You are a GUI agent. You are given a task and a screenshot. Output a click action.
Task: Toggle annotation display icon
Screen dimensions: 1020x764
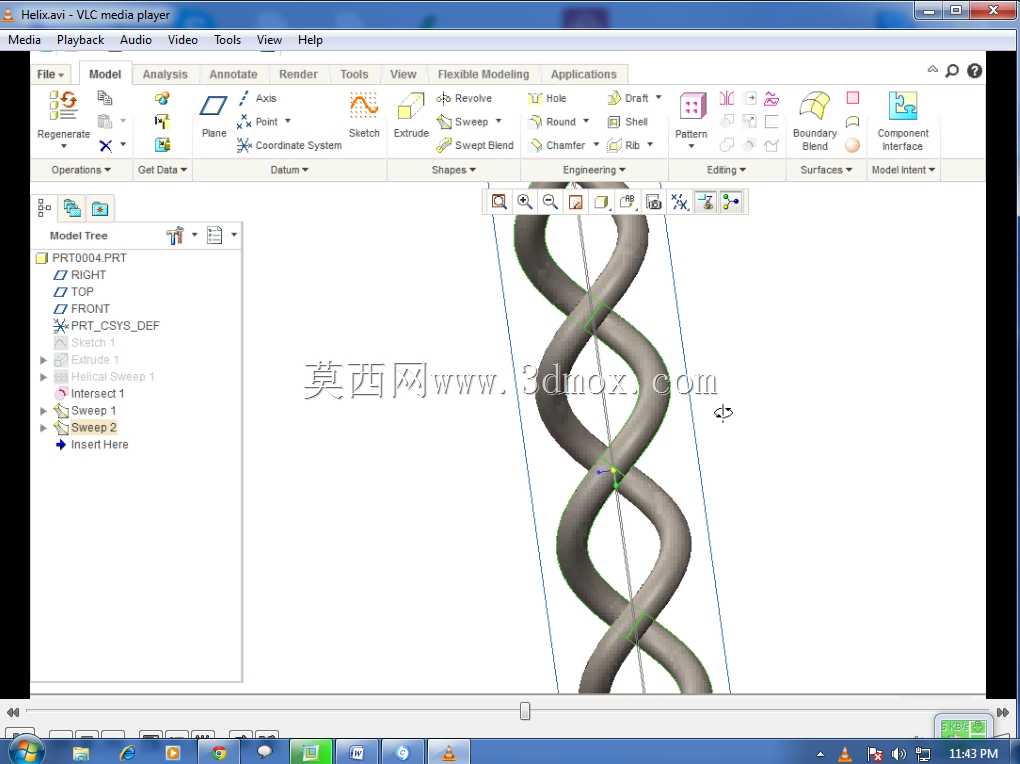click(x=705, y=202)
